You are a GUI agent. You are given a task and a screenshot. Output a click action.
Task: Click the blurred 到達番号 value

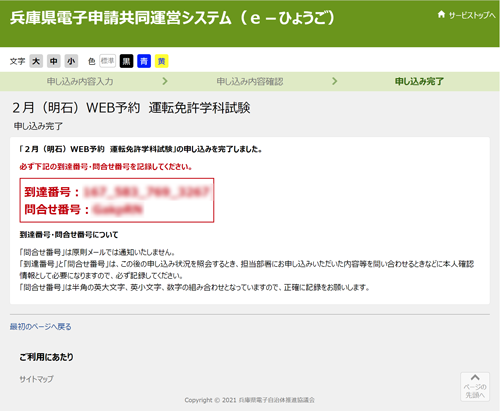pos(147,192)
